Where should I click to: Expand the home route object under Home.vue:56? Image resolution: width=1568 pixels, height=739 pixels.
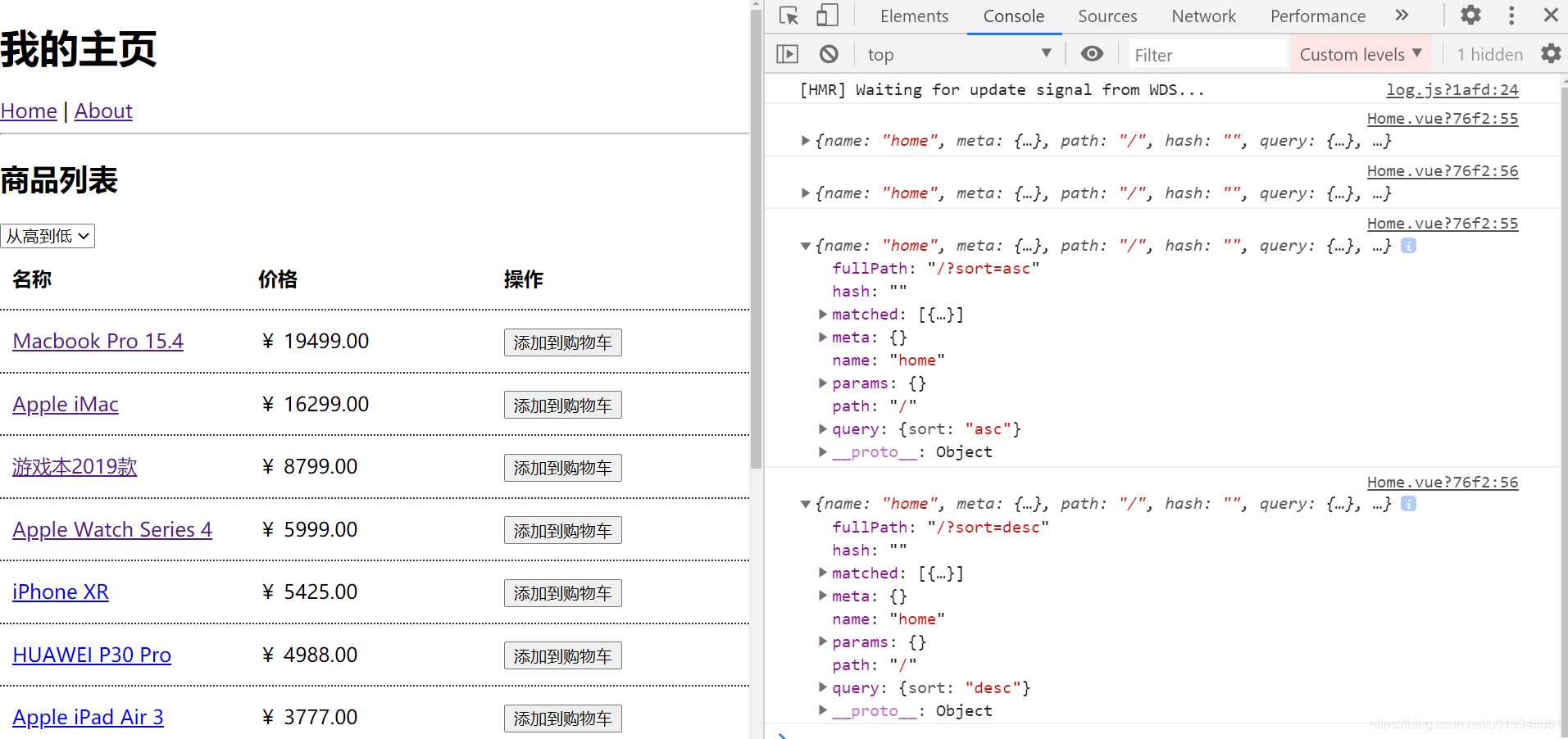pos(806,193)
